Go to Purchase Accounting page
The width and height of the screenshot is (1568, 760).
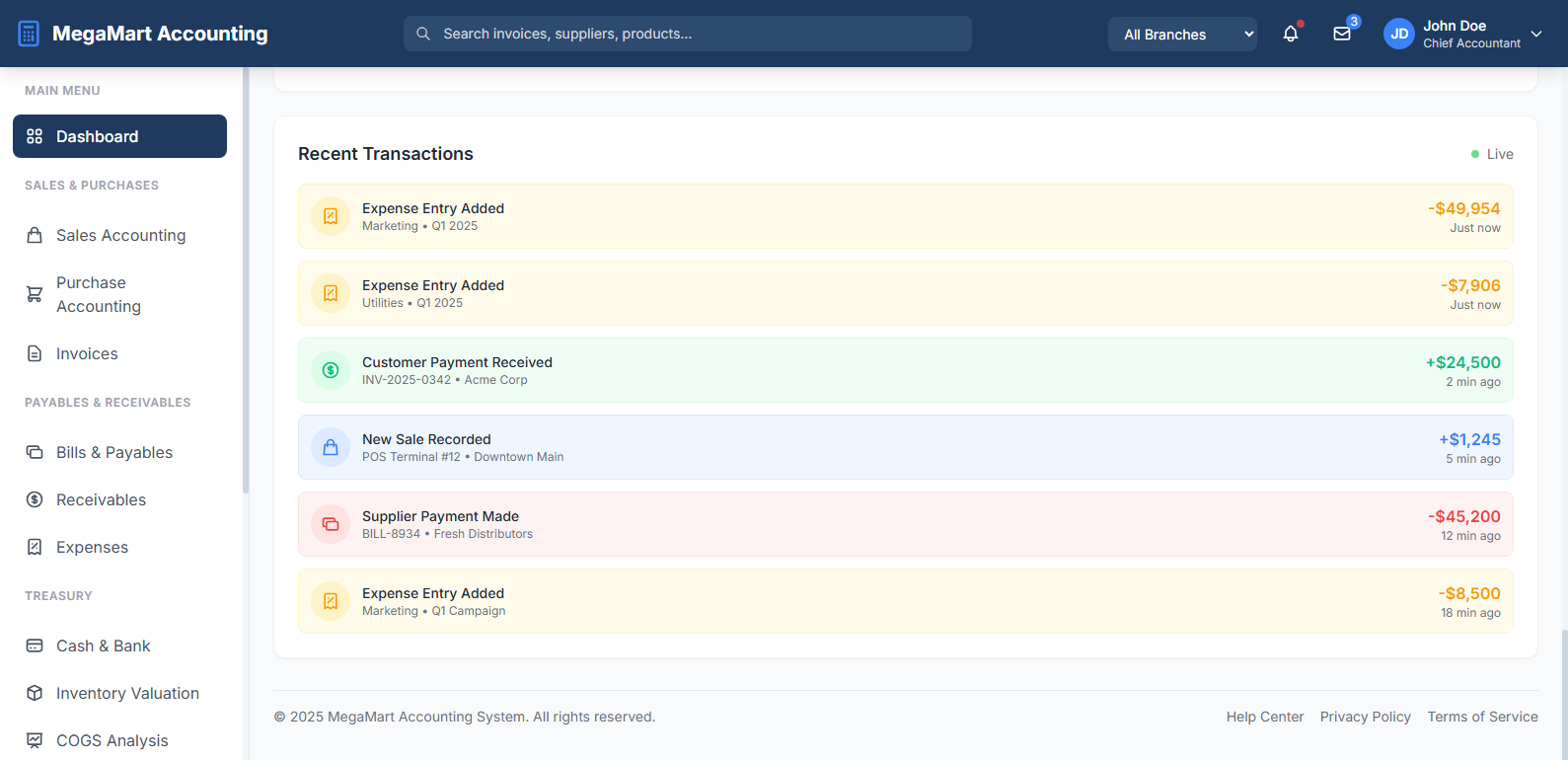tap(99, 294)
